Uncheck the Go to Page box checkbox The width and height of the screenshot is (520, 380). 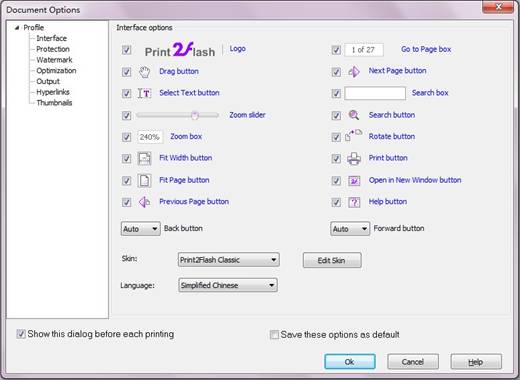tap(336, 50)
